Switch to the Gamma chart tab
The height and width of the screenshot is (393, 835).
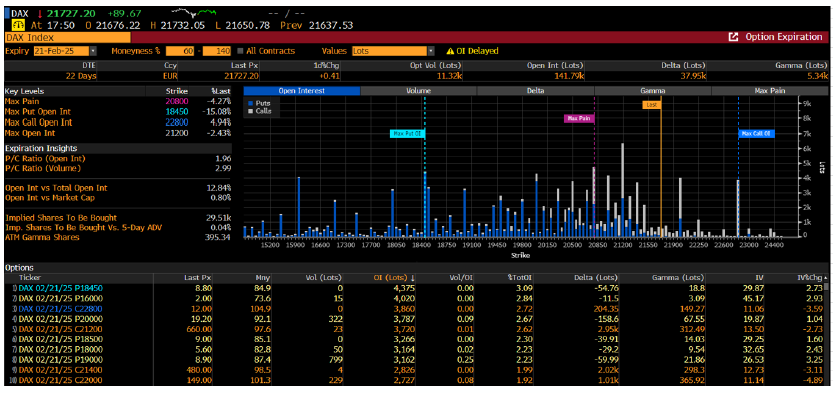(x=653, y=91)
